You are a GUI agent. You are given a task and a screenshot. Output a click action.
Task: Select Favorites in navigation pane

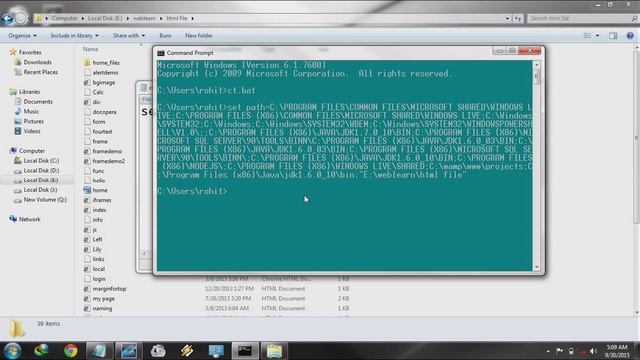(x=29, y=52)
